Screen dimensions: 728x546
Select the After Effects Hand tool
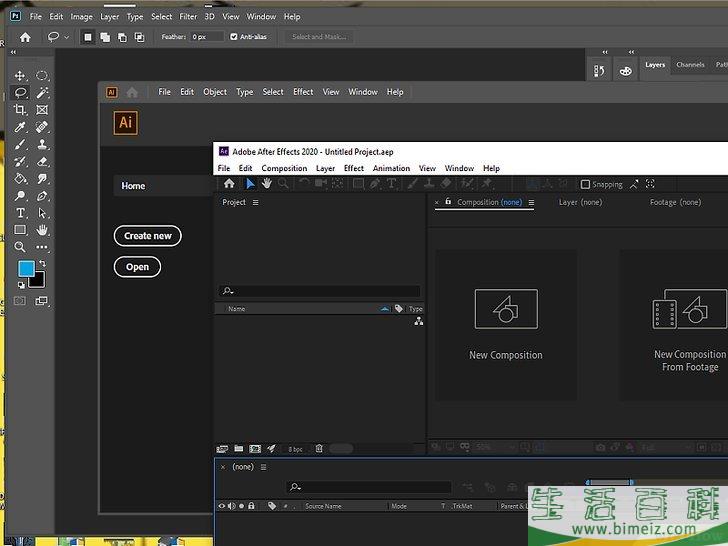266,184
